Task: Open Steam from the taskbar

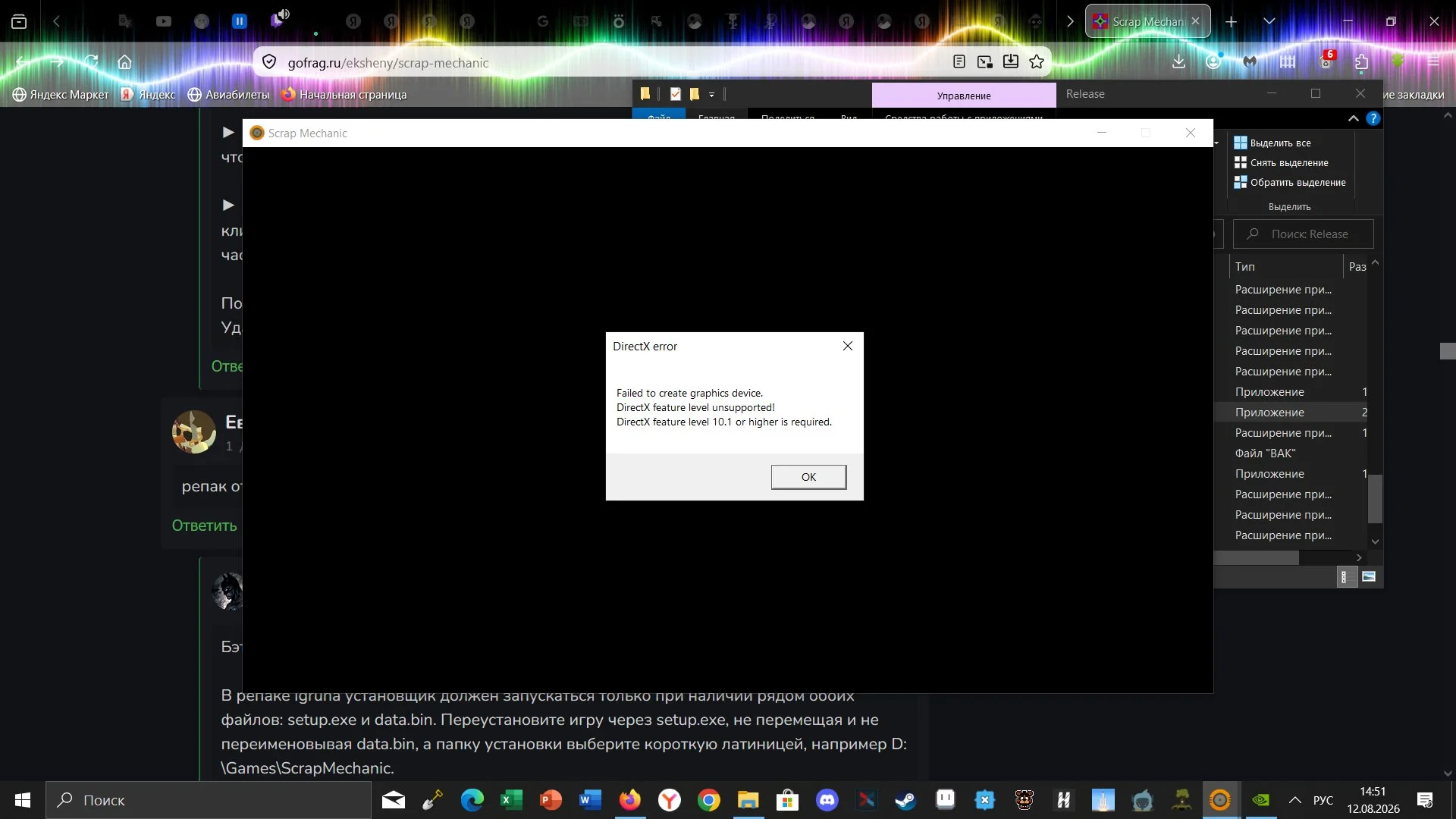Action: pyautogui.click(x=905, y=800)
